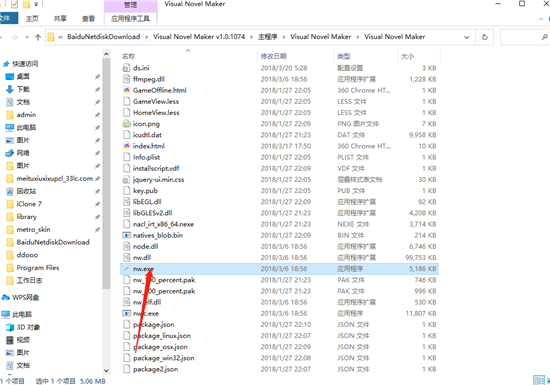Select node.dll file icon

coord(126,246)
